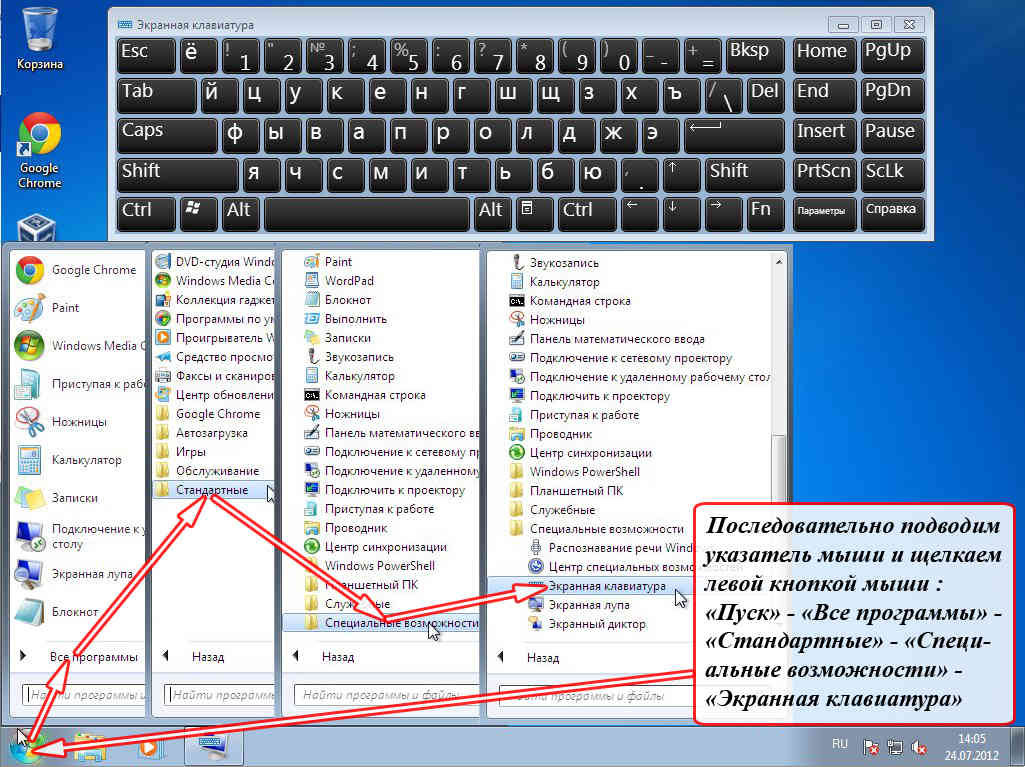
Task: Open Google Chrome from pinned Start list
Action: pos(76,269)
